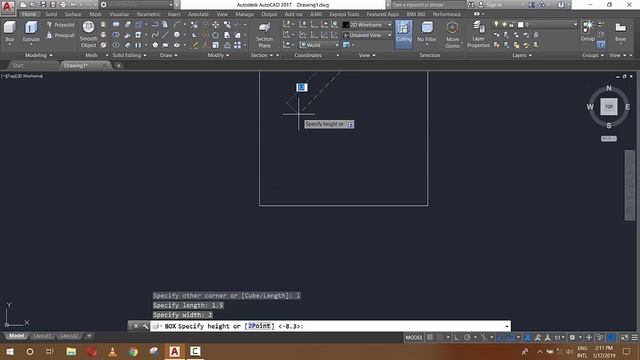The image size is (640, 360).
Task: Click the workspace switching gear in status bar
Action: (572, 338)
